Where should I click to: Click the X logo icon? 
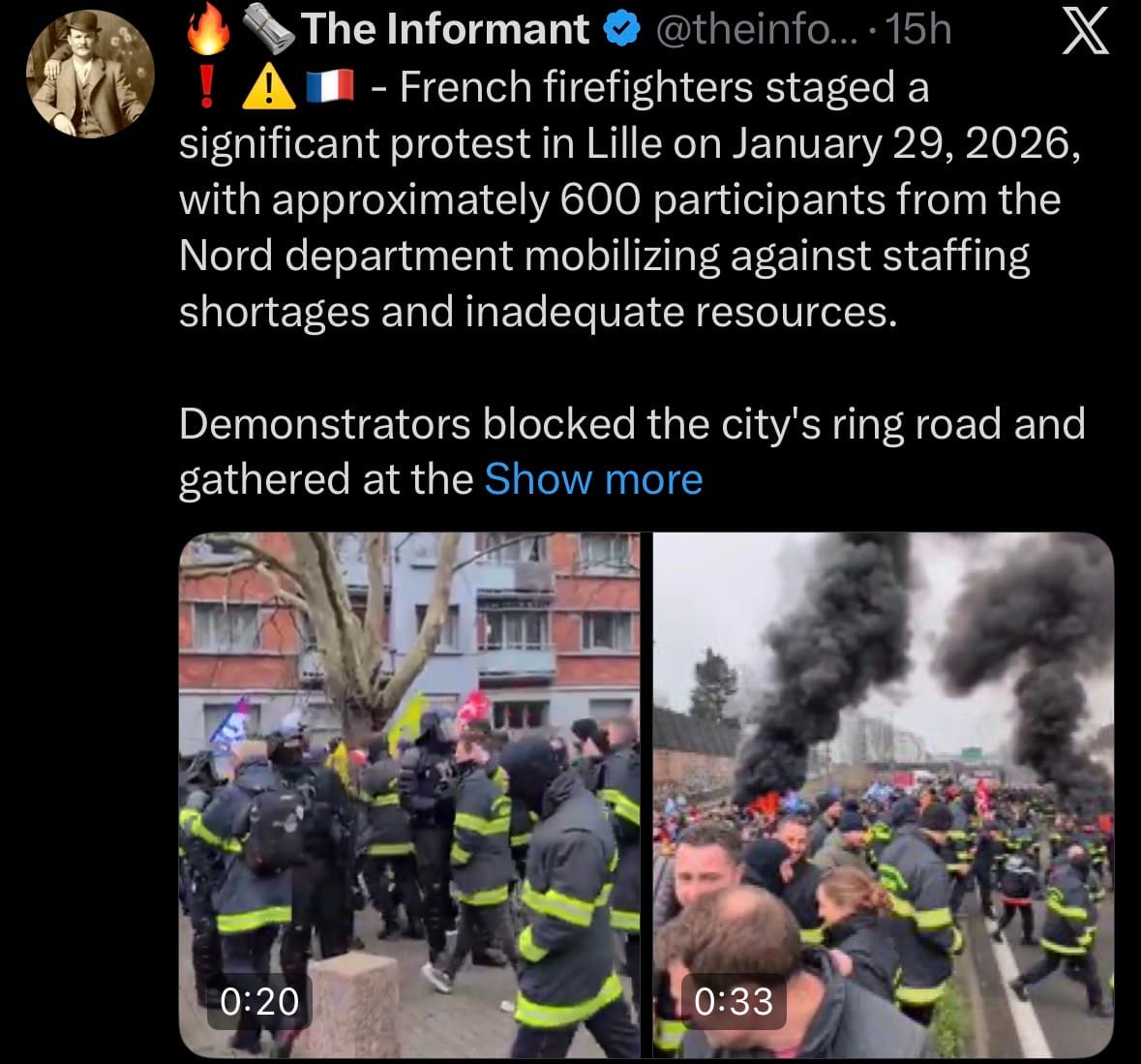tap(1085, 32)
